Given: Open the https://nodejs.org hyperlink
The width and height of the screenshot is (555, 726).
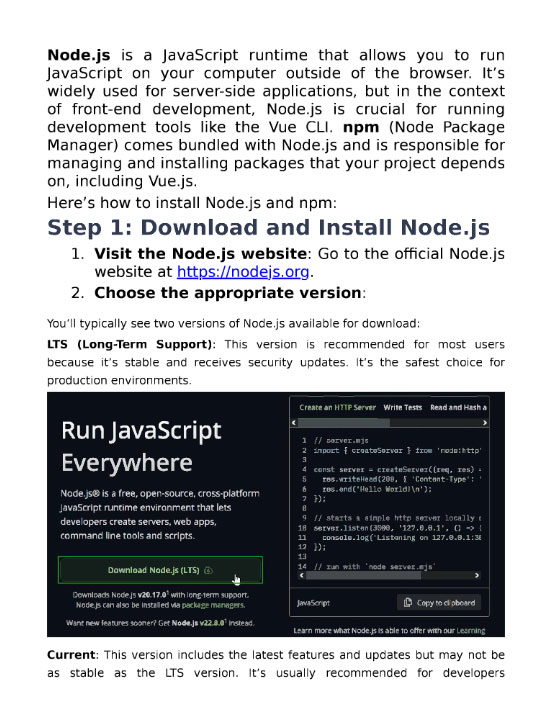Looking at the screenshot, I should (243, 272).
